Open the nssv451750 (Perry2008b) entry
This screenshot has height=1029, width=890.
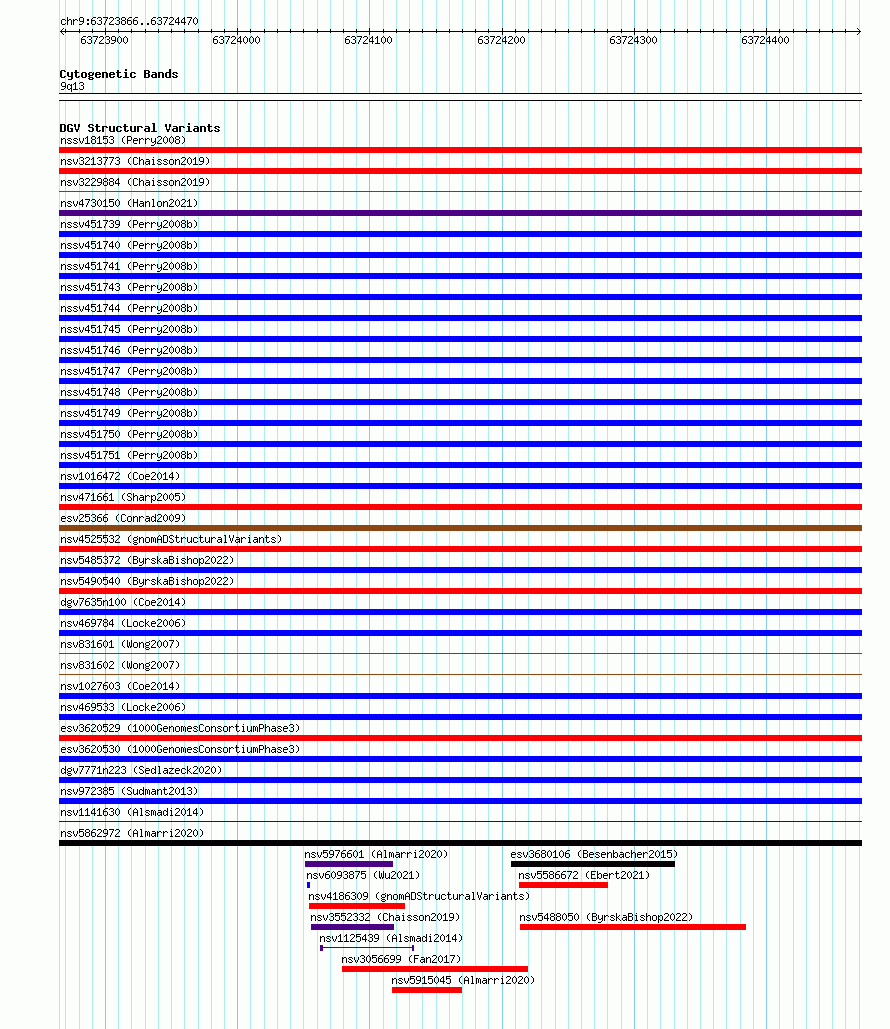point(129,434)
